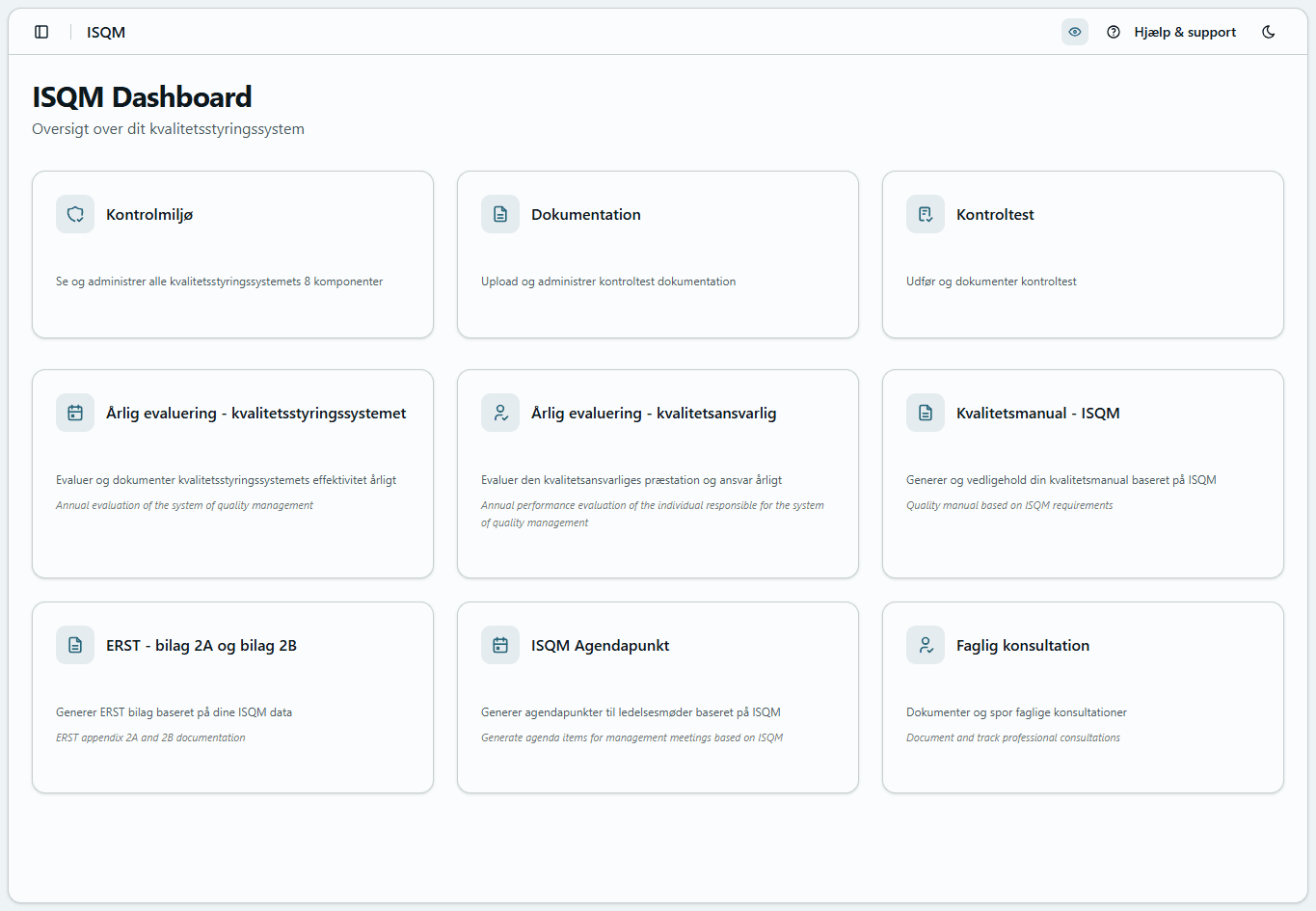Viewport: 1316px width, 911px height.
Task: Click the ERST - bilag 2A document icon
Action: point(74,644)
